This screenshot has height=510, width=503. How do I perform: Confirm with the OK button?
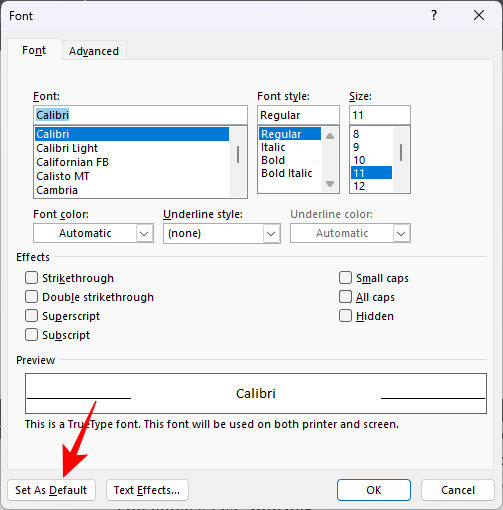point(374,490)
